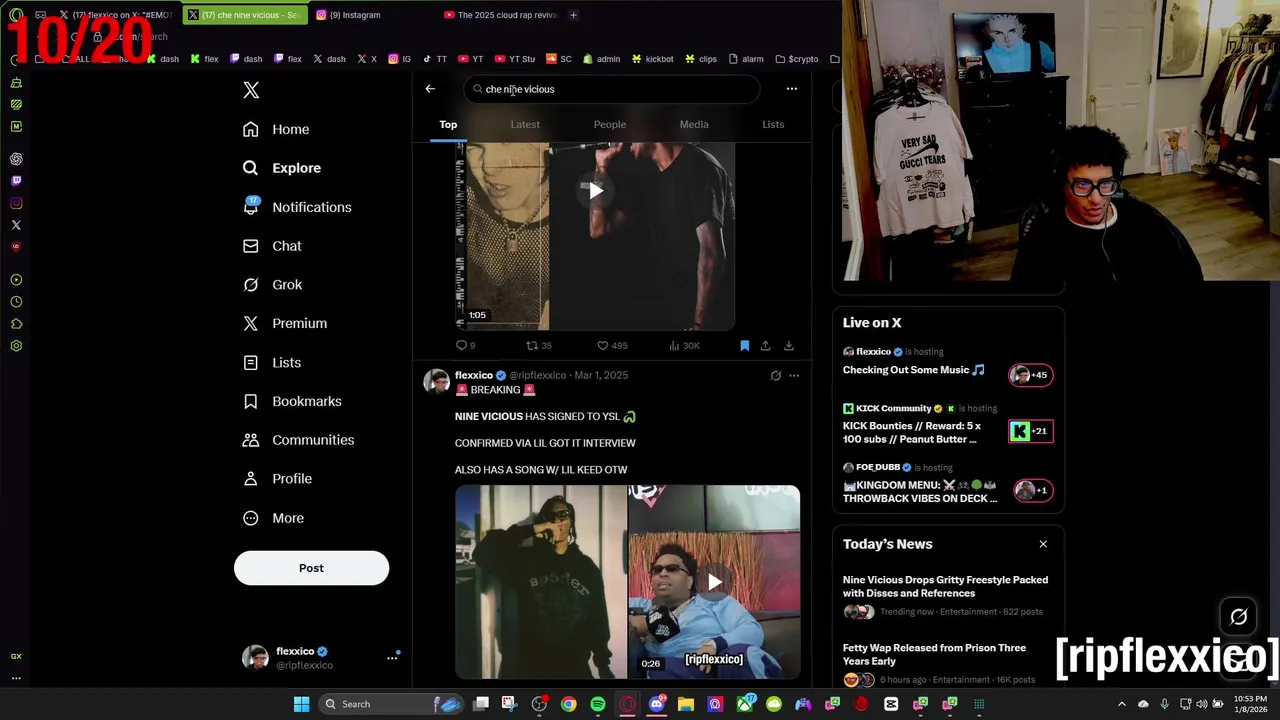Viewport: 1280px width, 720px height.
Task: Open the clips bookmark
Action: [701, 59]
